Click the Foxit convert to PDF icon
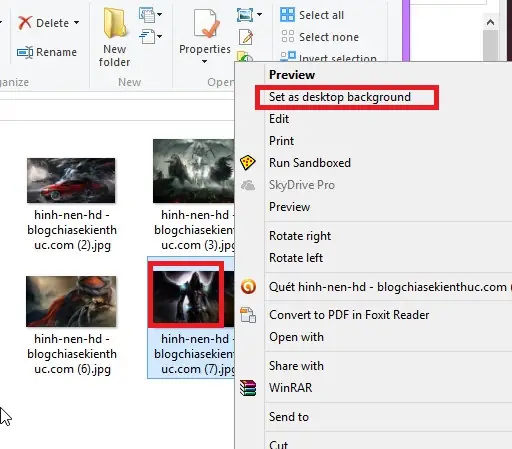Viewport: 512px width, 449px height. click(x=248, y=315)
